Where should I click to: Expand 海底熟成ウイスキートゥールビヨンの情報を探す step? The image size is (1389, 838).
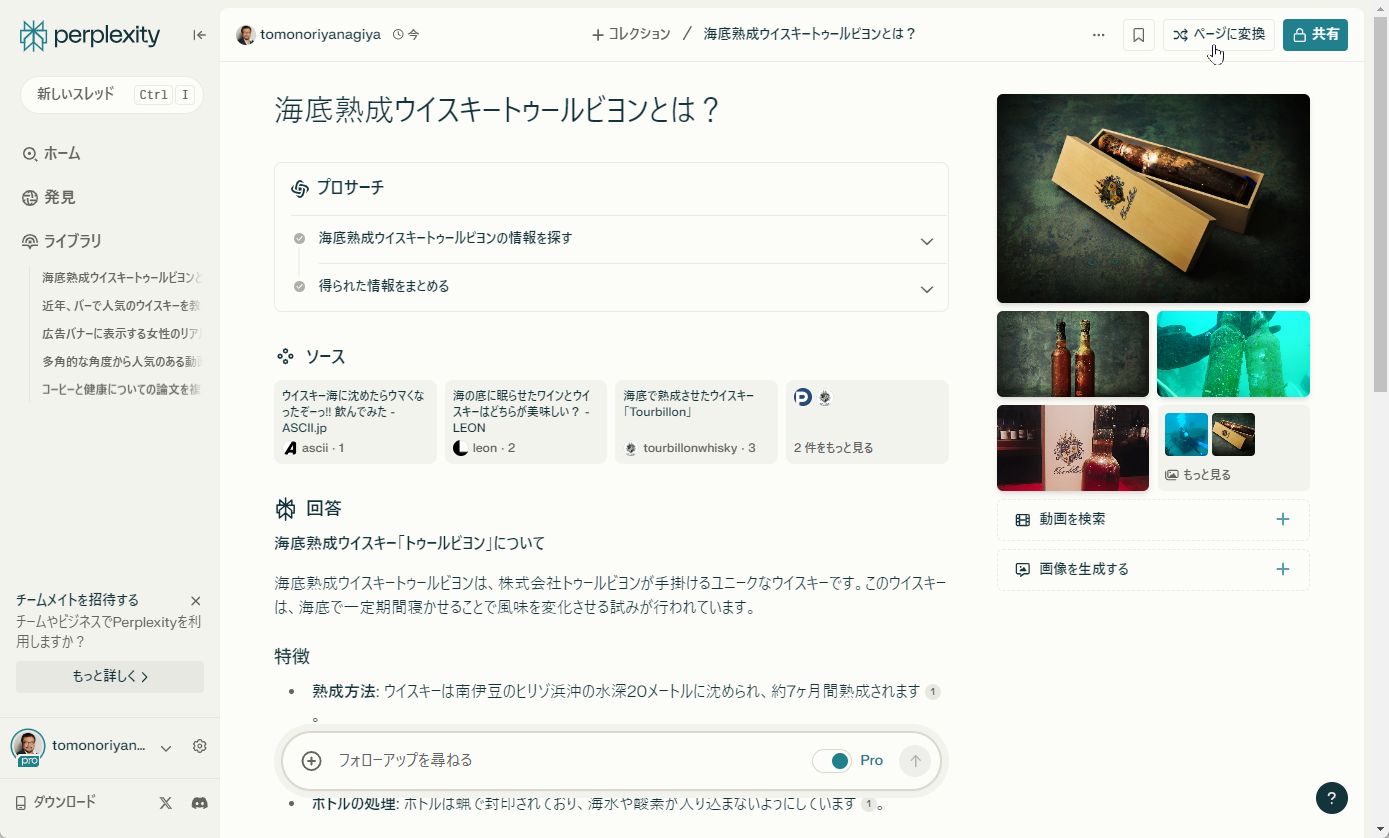[x=925, y=240]
